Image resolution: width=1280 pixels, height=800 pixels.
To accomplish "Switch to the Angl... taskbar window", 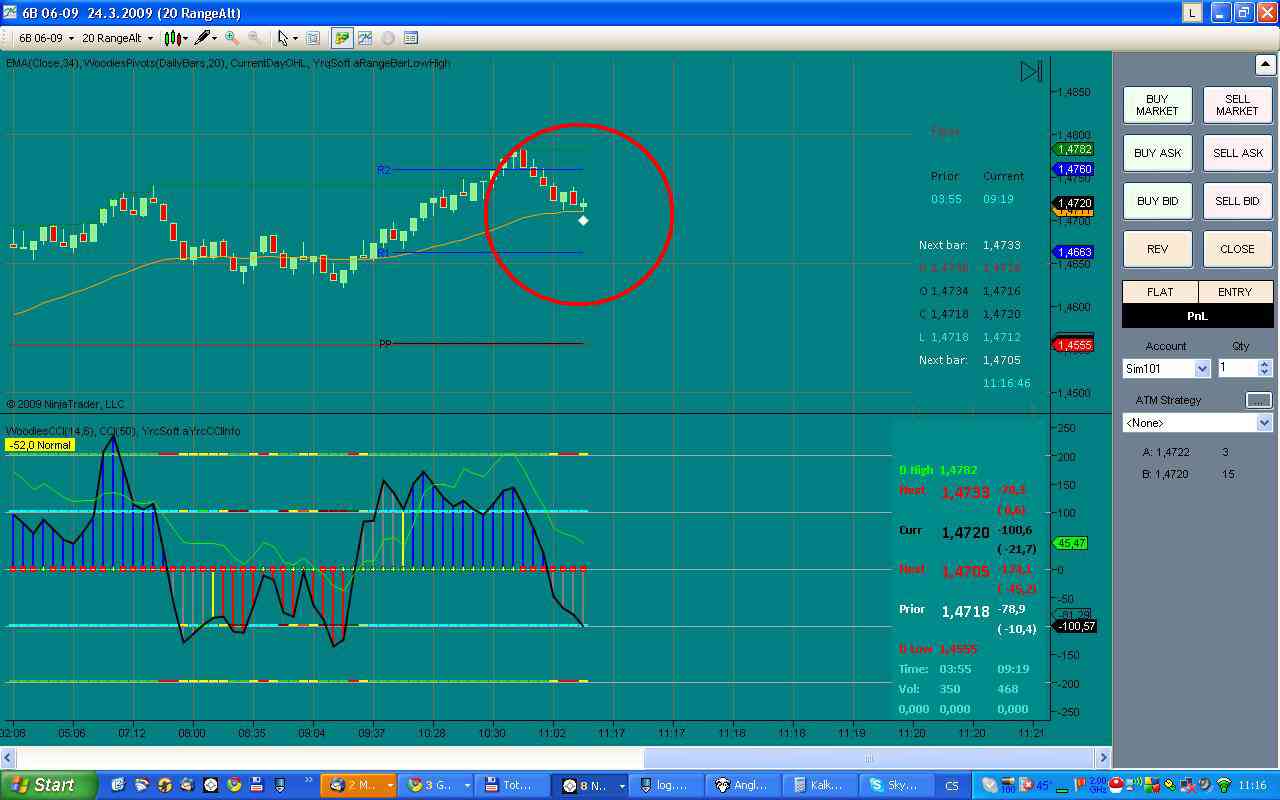I will point(745,785).
